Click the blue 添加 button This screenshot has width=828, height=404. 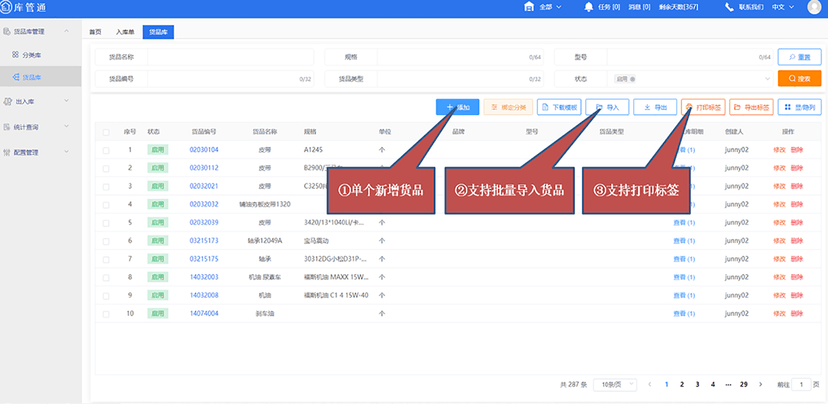(457, 107)
